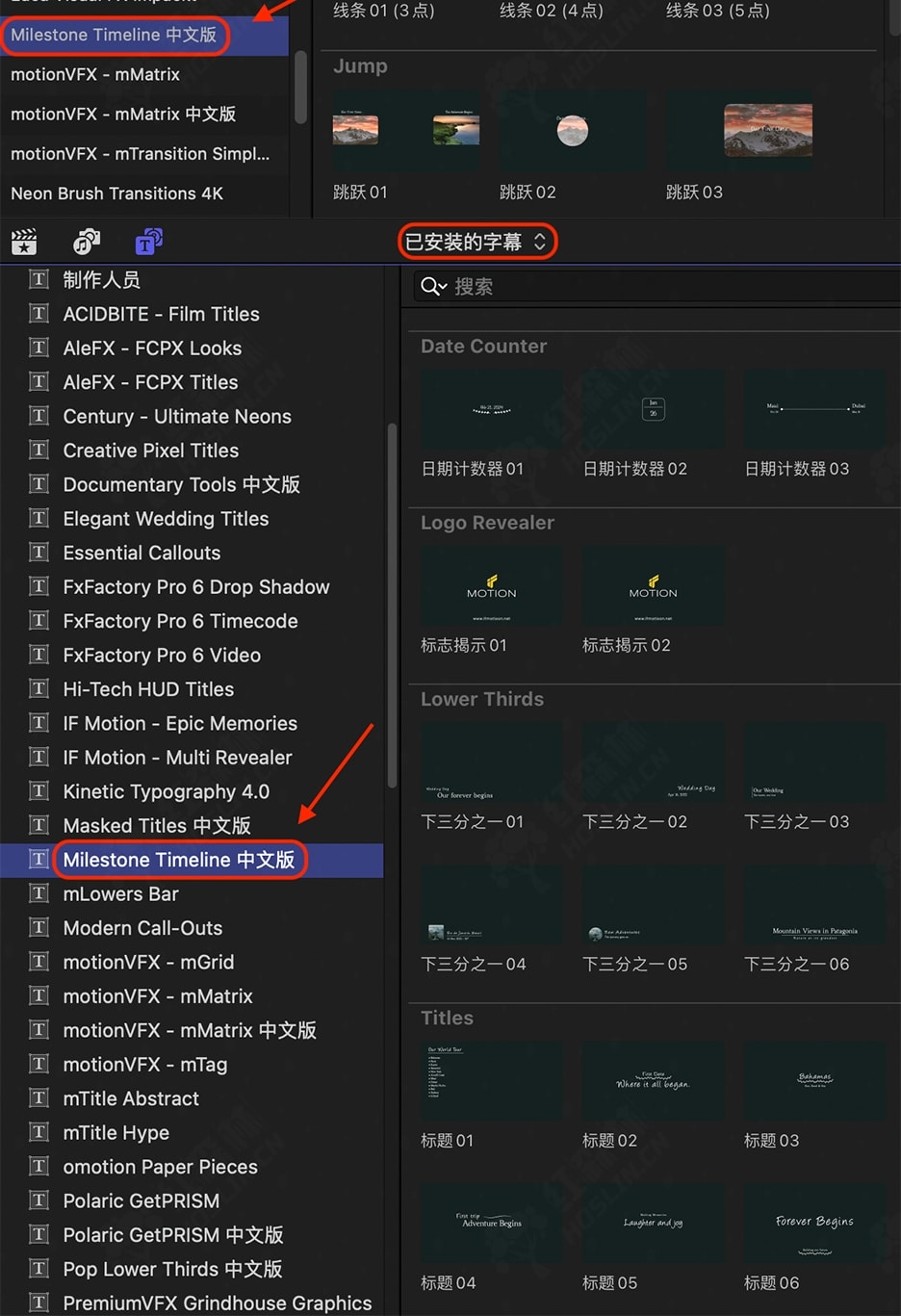Select the AleFX - FCPX Titles category
901x1316 pixels.
point(192,382)
